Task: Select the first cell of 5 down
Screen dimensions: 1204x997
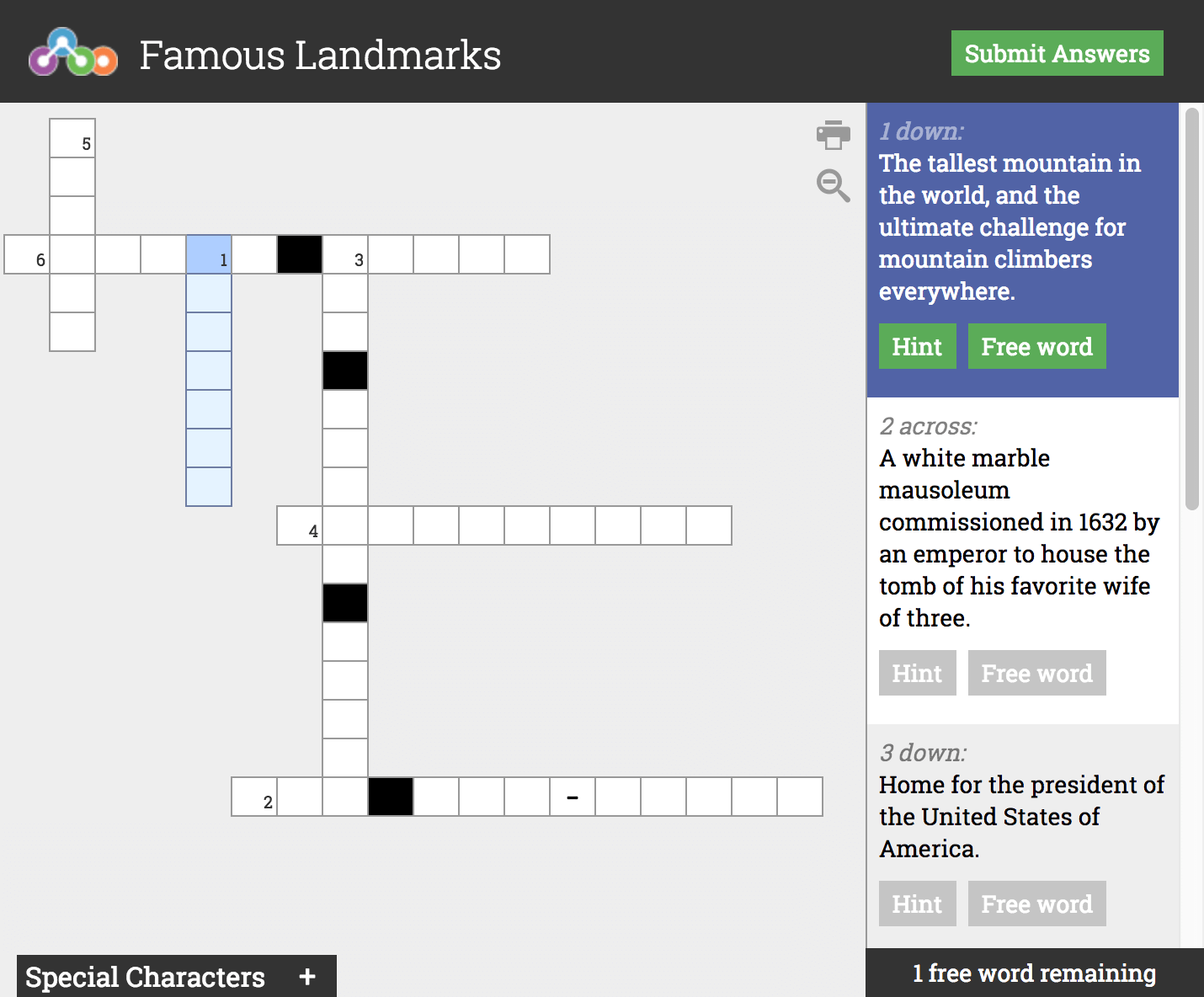Action: (72, 138)
